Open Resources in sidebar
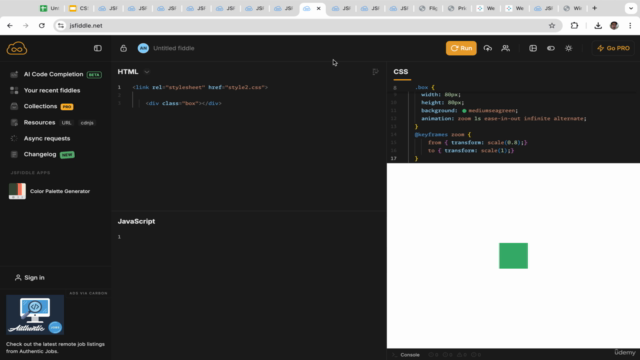 click(39, 122)
